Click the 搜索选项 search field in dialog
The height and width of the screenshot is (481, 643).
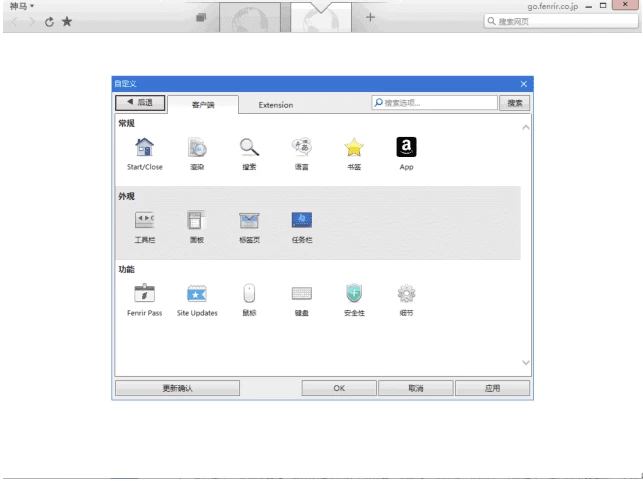[436, 102]
